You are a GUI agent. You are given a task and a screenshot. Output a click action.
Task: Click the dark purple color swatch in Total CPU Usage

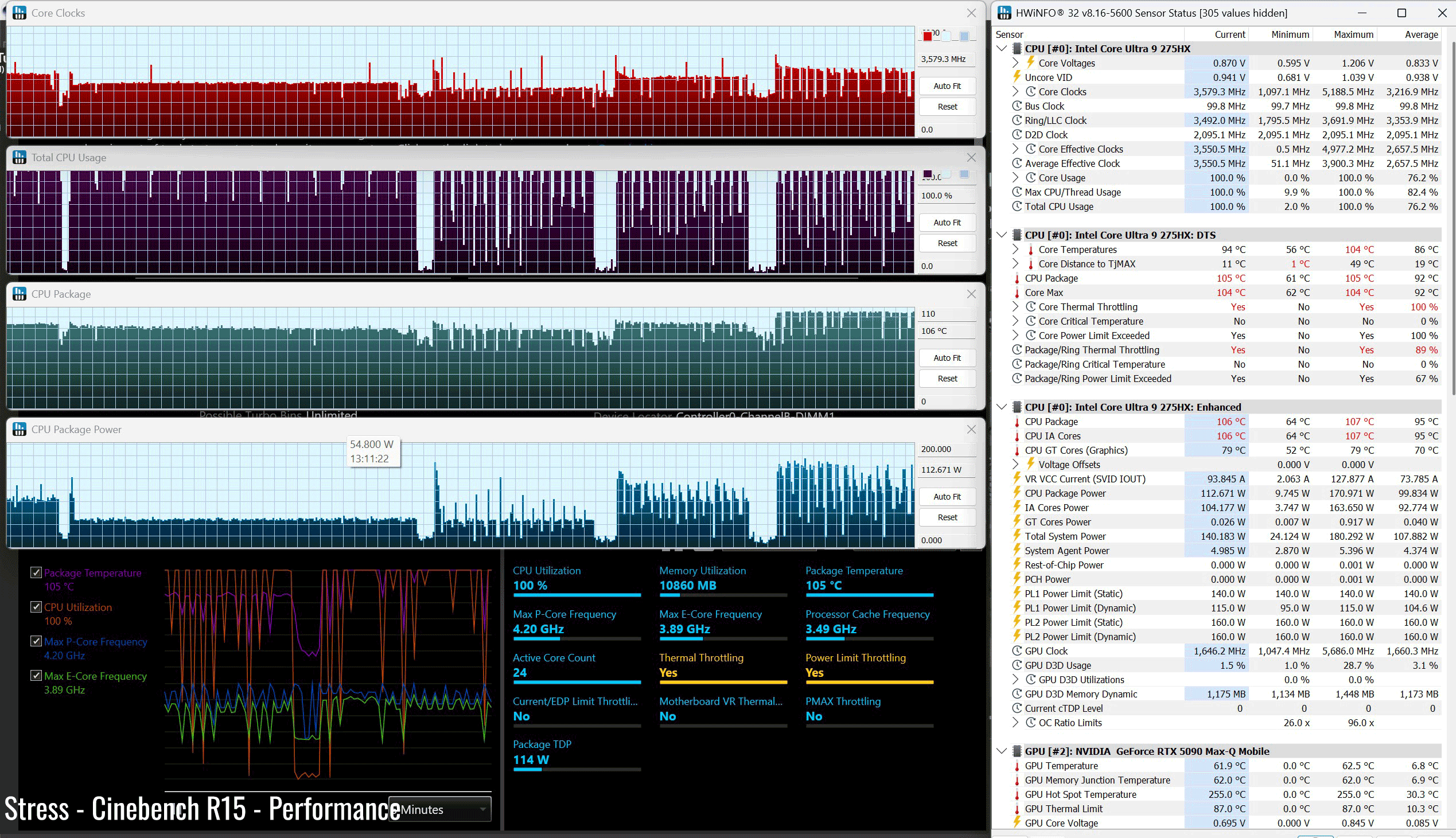point(927,174)
